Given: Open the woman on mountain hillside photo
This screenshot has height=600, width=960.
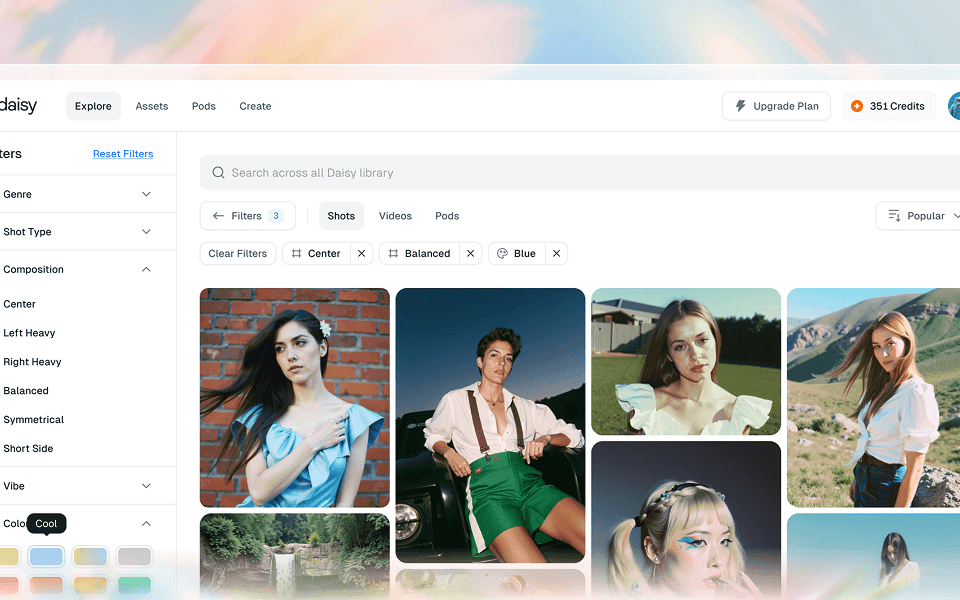Looking at the screenshot, I should click(873, 398).
